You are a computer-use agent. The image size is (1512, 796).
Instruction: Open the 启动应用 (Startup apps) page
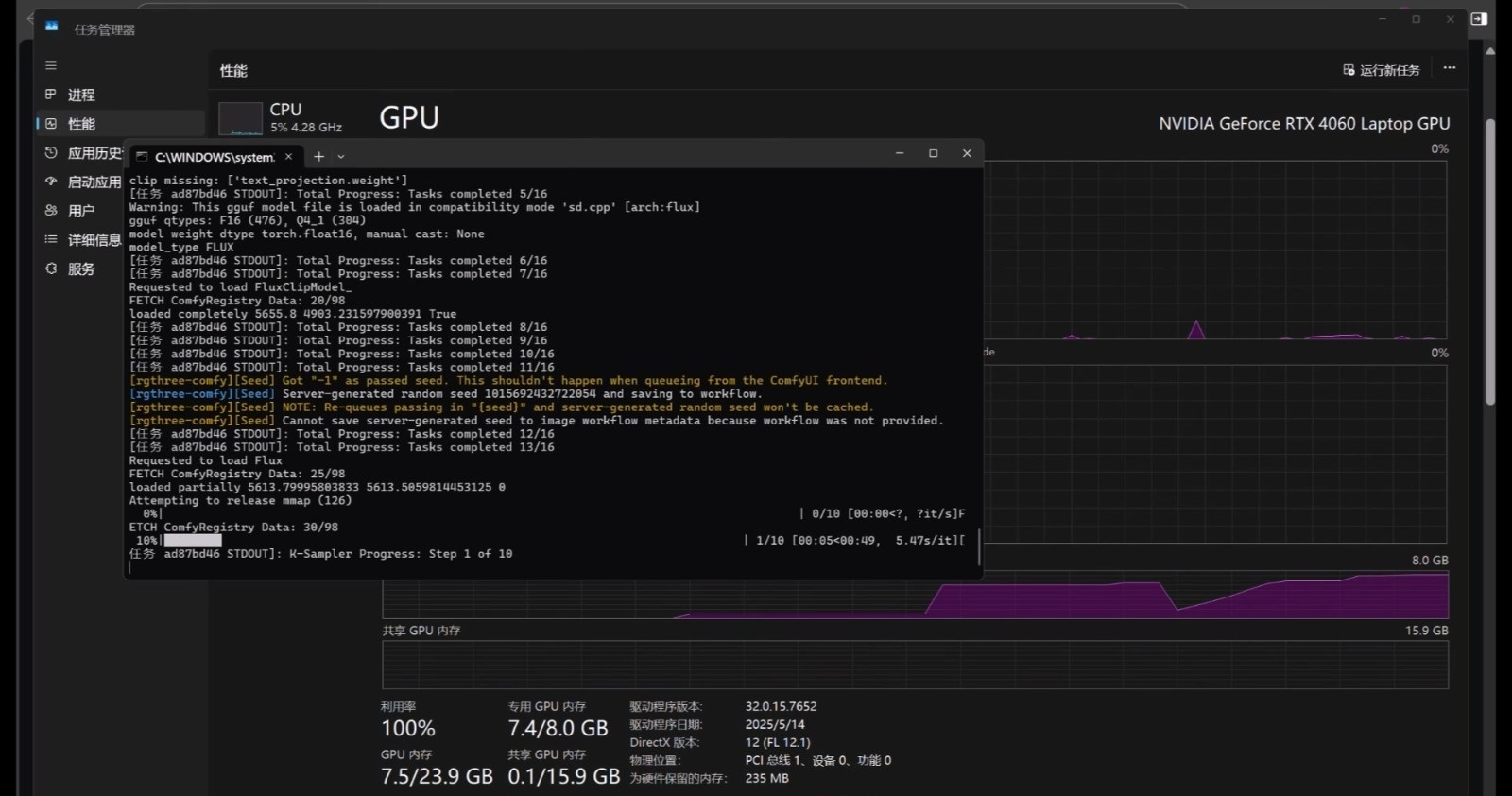(93, 182)
